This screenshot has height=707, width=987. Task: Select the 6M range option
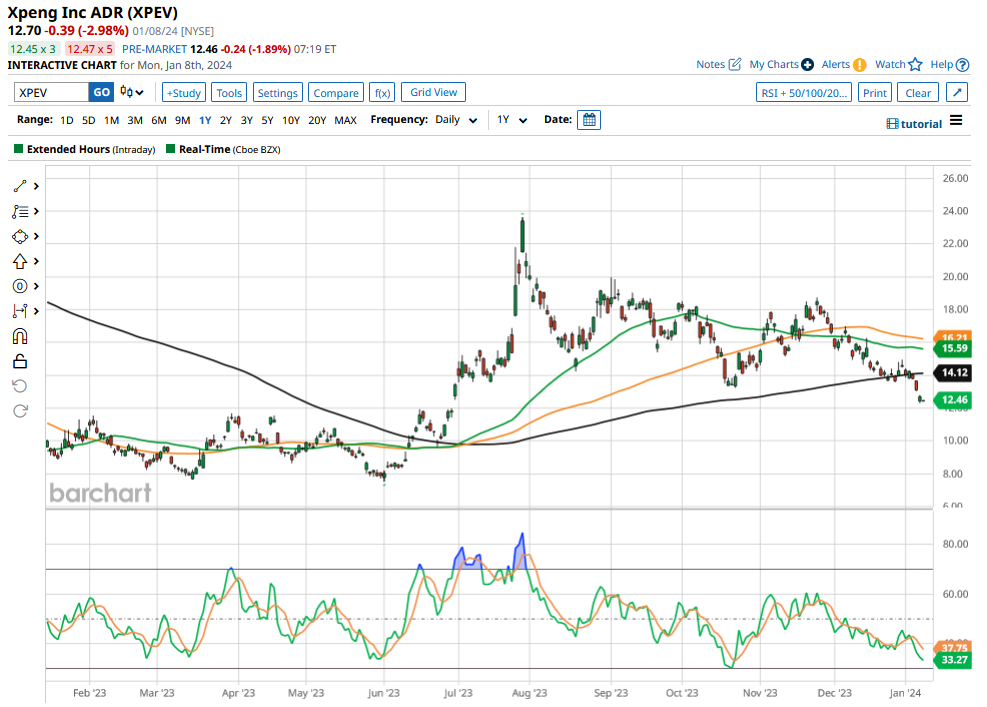click(158, 120)
